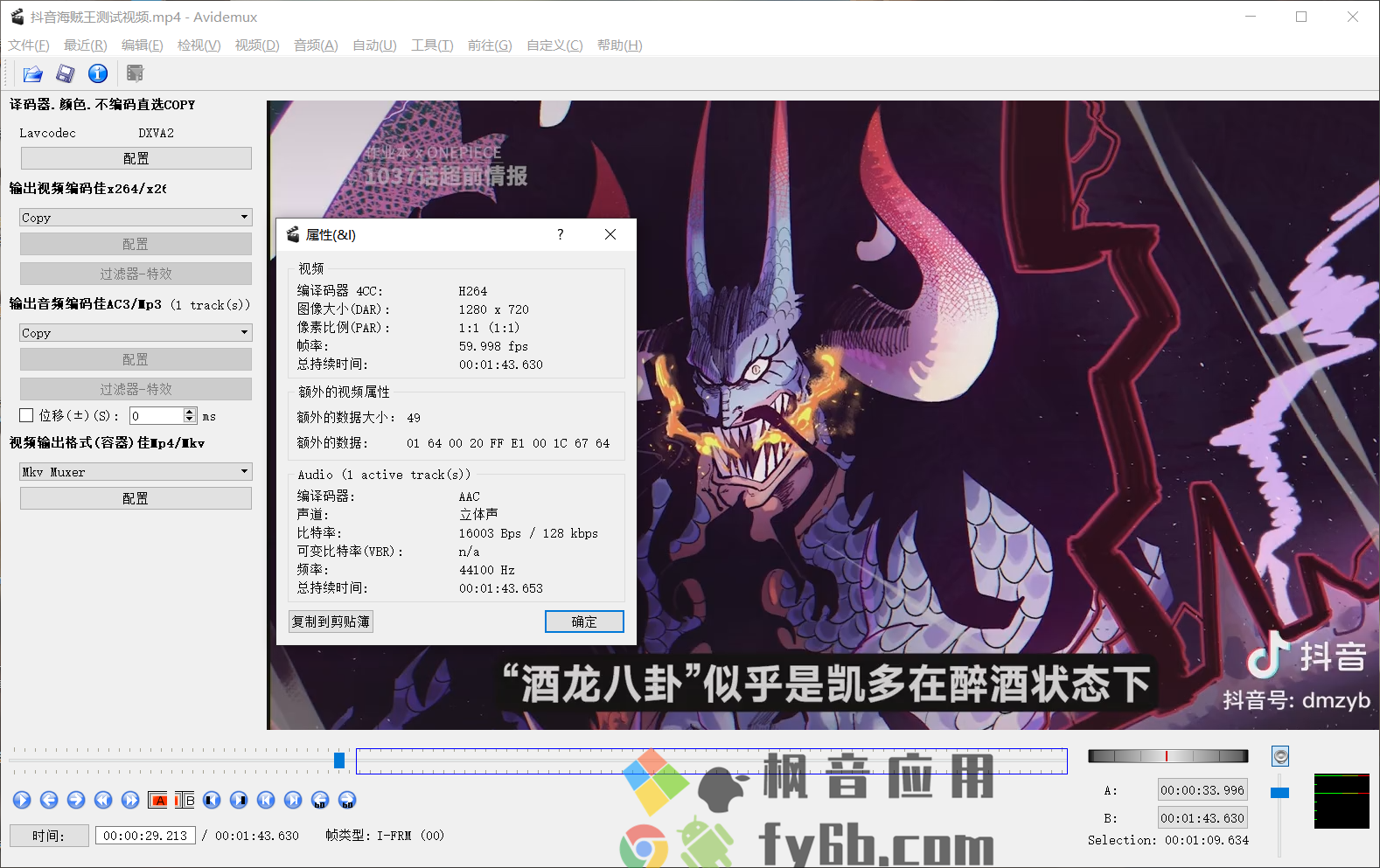Viewport: 1380px width, 868px height.
Task: Click the audio level VU meter
Action: 1342,801
